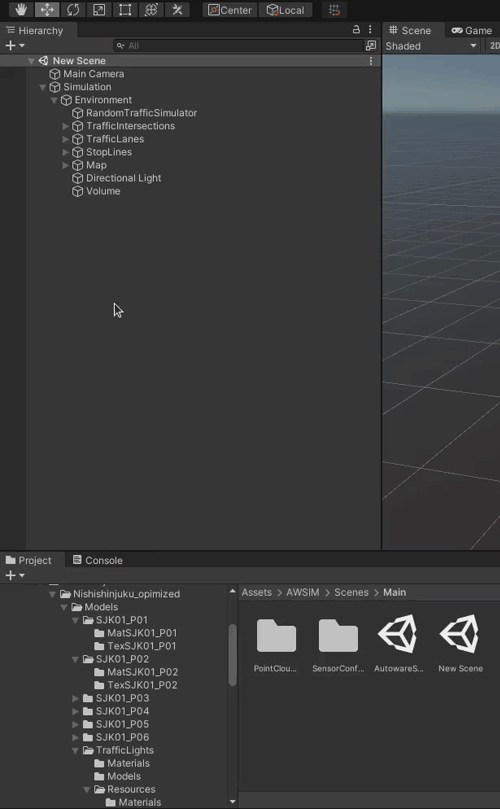500x809 pixels.
Task: Collapse the Resources folder
Action: (86, 789)
